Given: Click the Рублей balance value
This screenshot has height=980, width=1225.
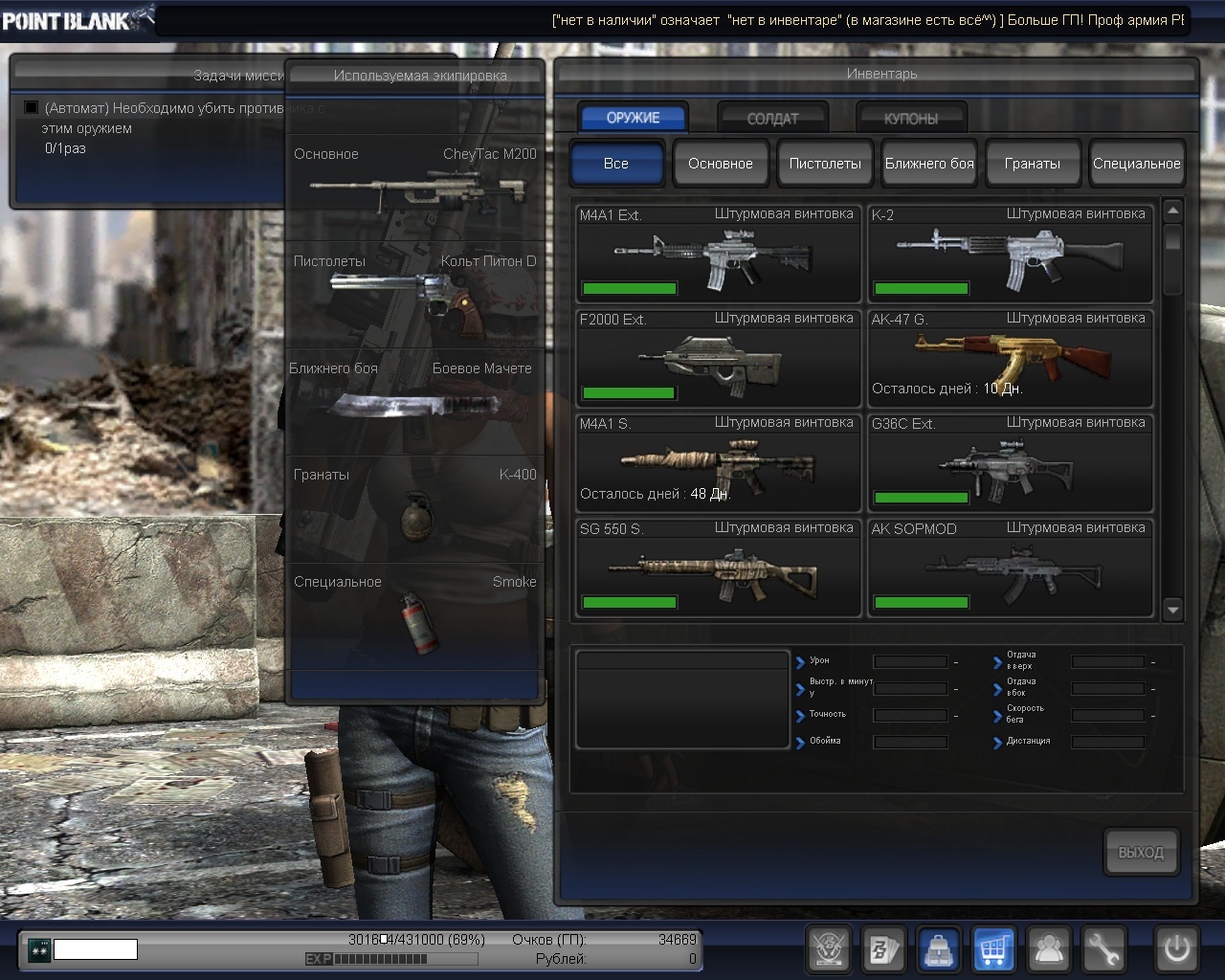Looking at the screenshot, I should coord(693,959).
